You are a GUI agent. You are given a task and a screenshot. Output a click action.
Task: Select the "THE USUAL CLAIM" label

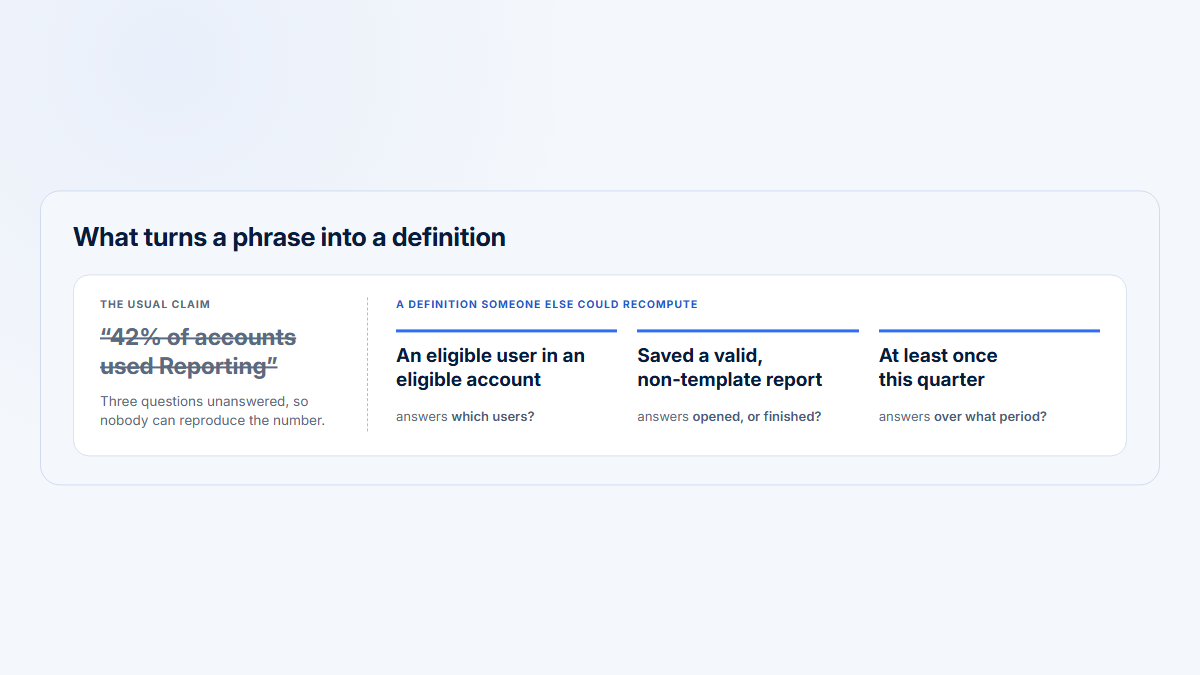(x=155, y=304)
